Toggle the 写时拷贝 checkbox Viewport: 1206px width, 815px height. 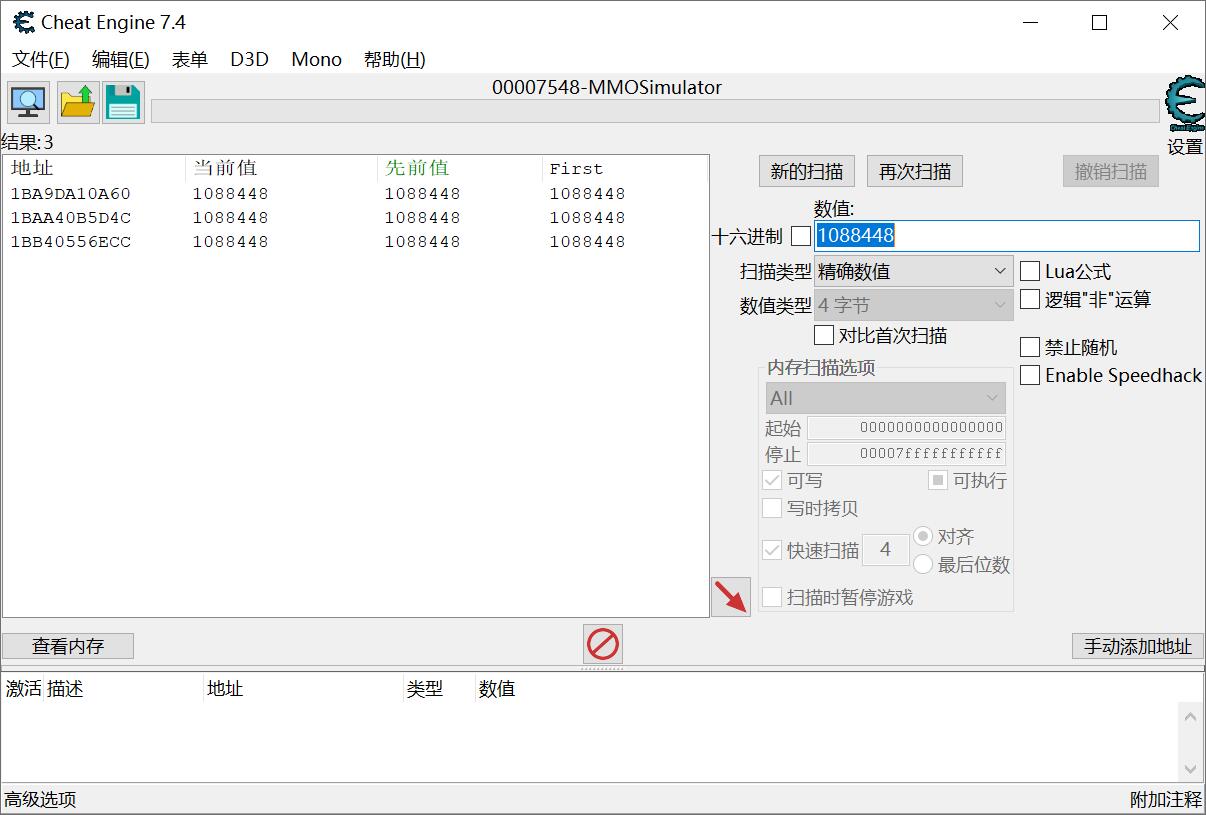(772, 508)
